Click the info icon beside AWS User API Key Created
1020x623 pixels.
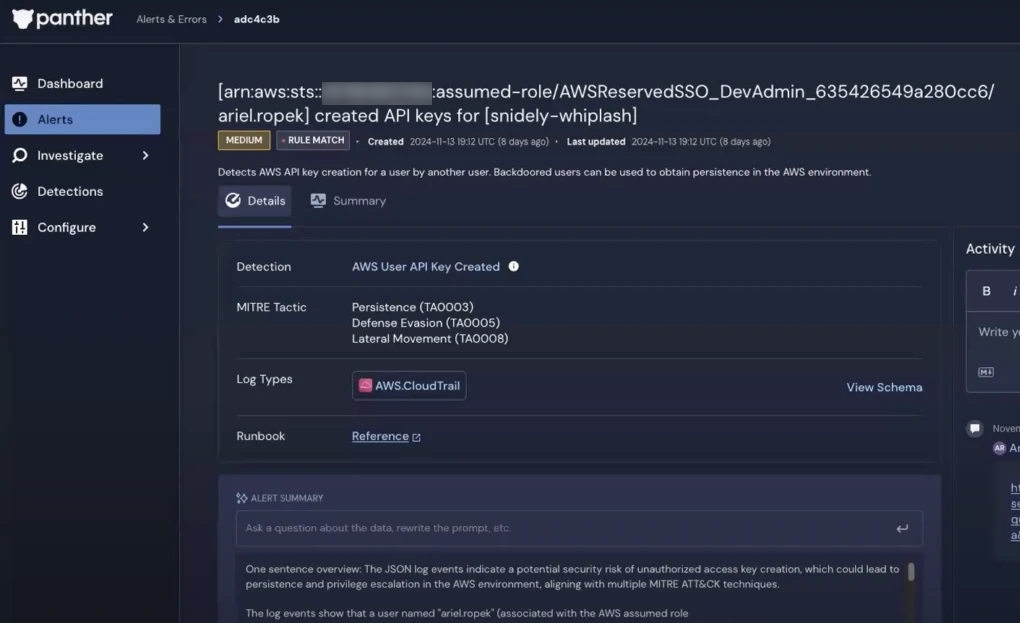pos(513,266)
